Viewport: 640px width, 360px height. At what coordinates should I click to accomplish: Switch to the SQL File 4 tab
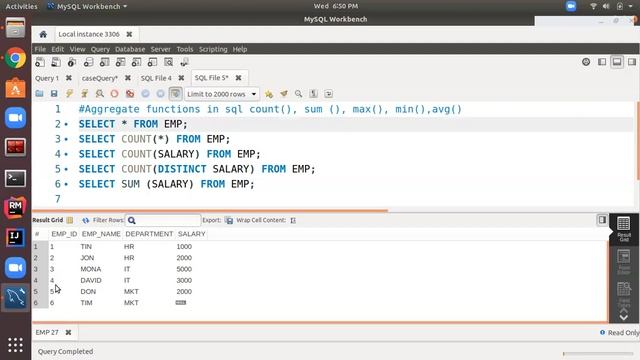coord(156,78)
